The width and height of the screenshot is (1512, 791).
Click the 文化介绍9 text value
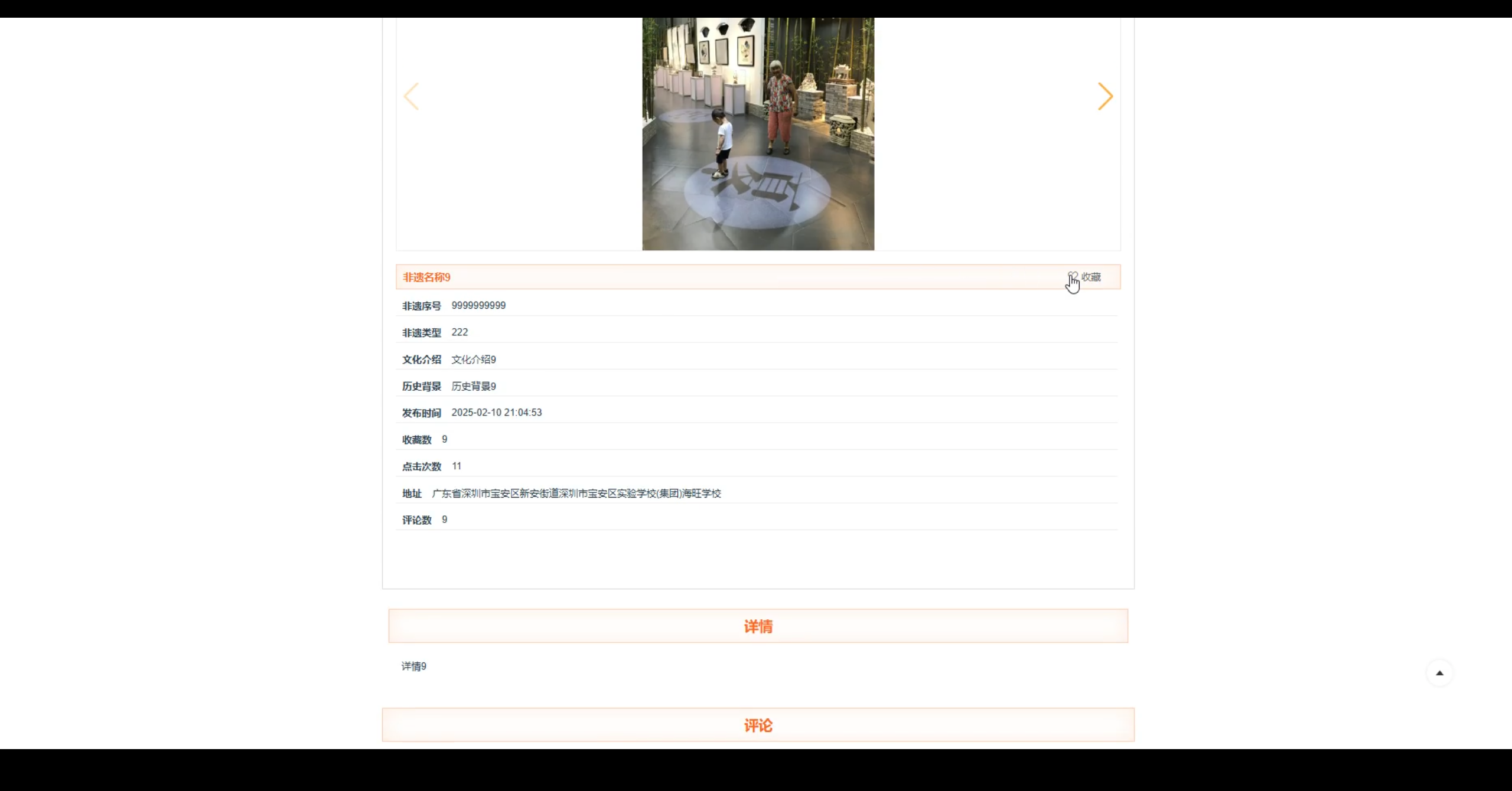point(474,359)
